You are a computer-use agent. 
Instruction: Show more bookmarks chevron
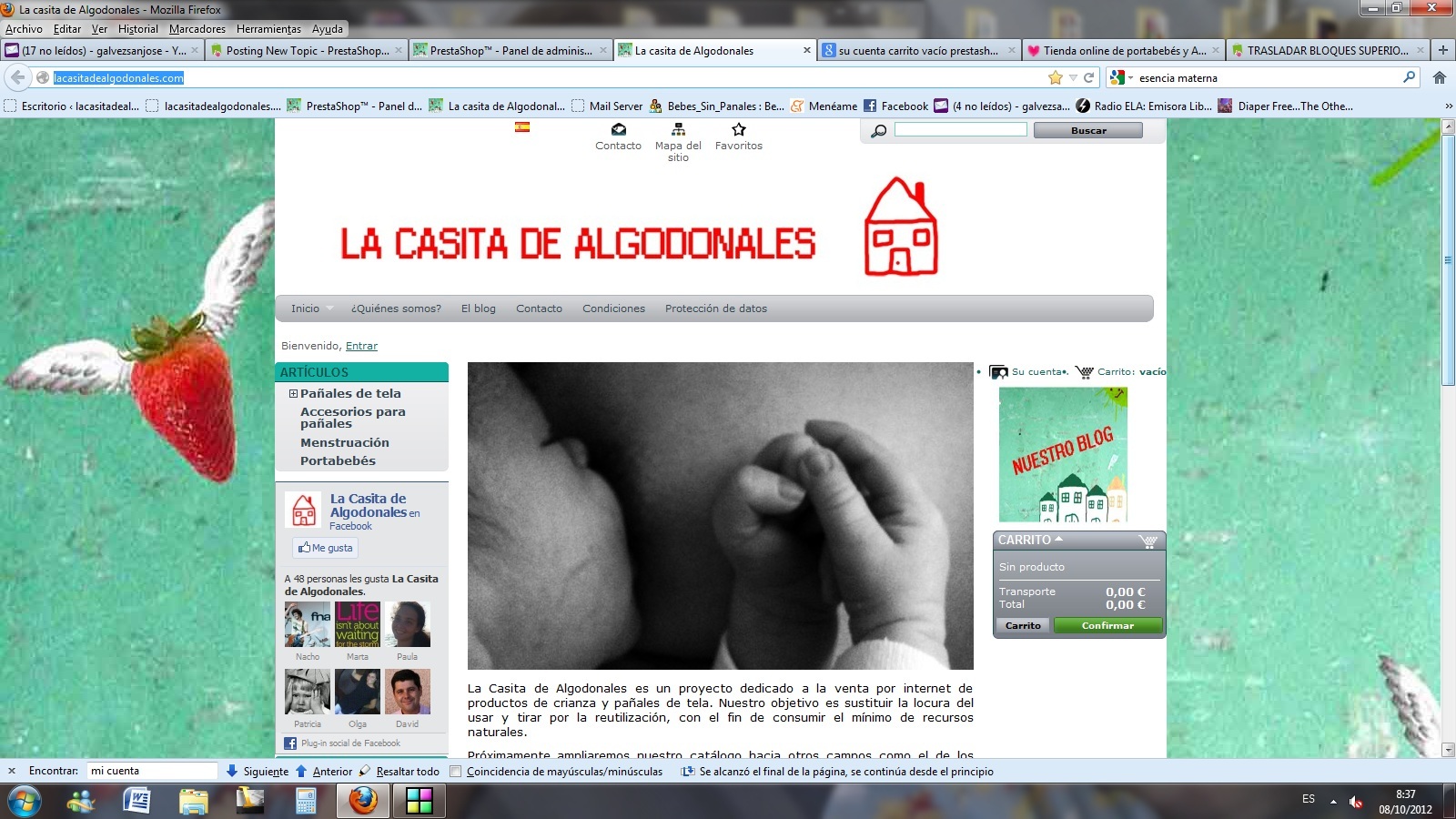coord(1448,106)
